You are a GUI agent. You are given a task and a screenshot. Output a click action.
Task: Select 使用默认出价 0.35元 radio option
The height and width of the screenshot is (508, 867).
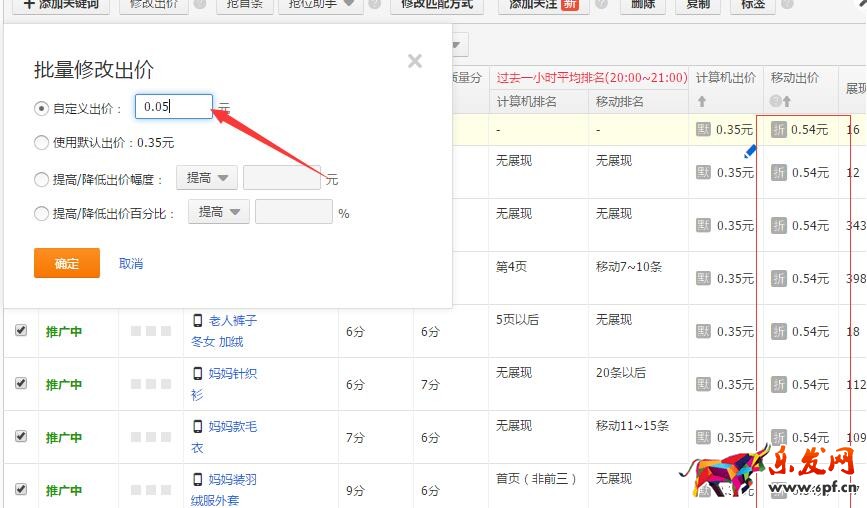pos(41,142)
